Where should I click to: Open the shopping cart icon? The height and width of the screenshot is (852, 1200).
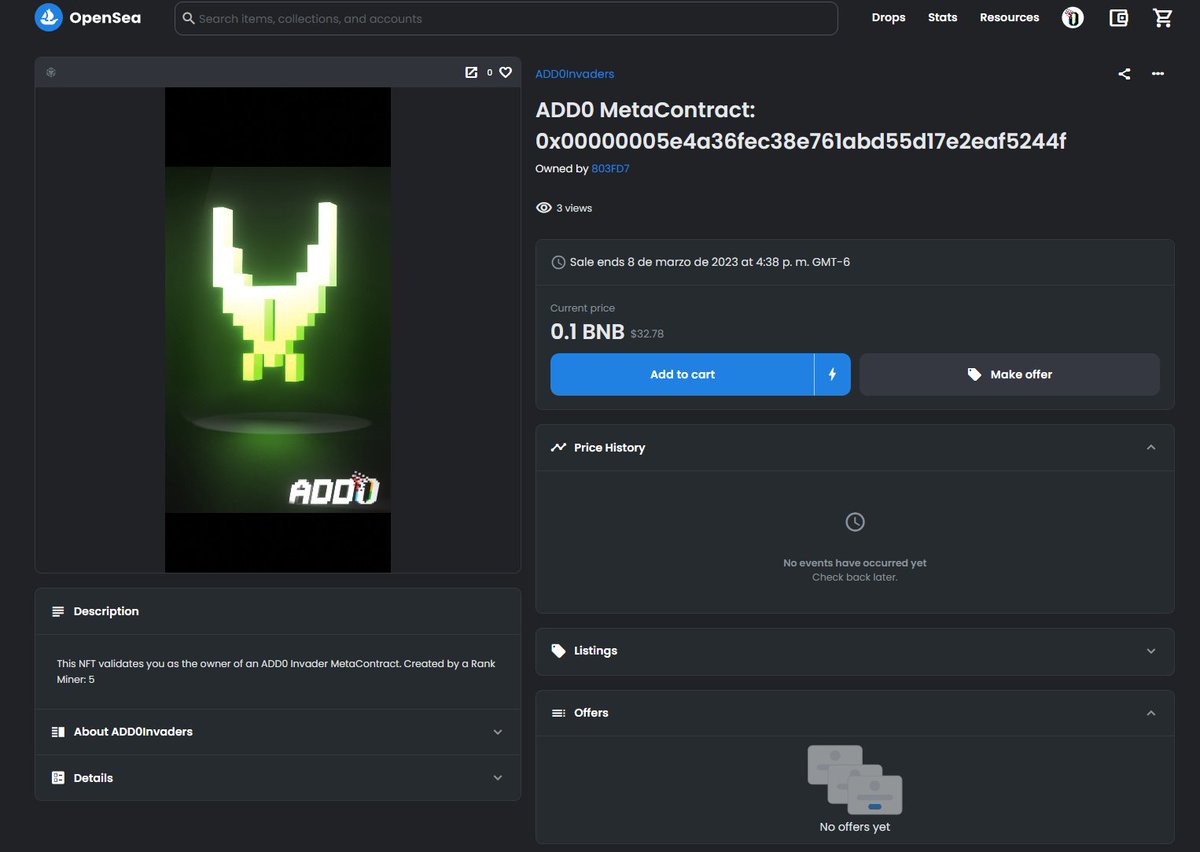[1162, 18]
